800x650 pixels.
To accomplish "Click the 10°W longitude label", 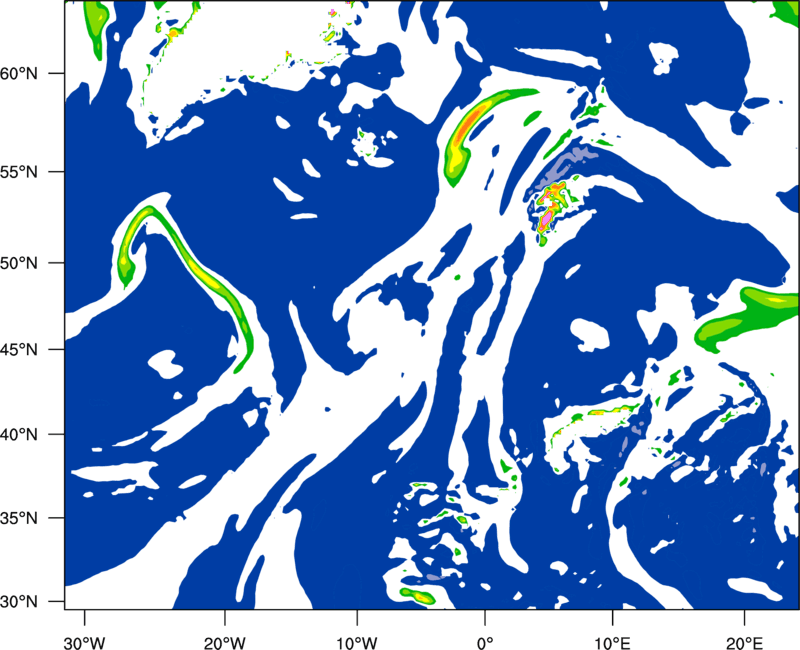I will pos(357,643).
